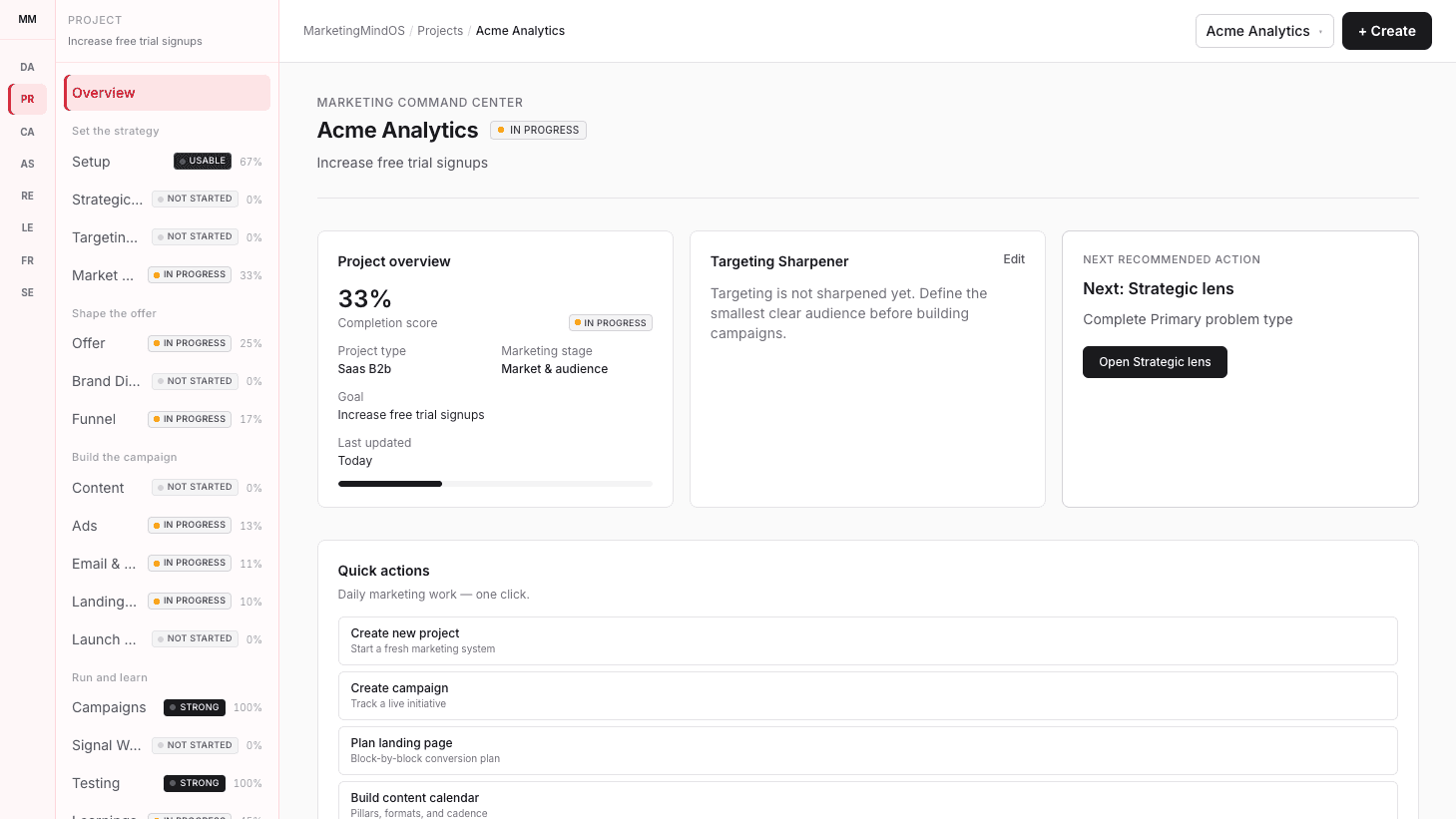Open the Offer section

[167, 343]
